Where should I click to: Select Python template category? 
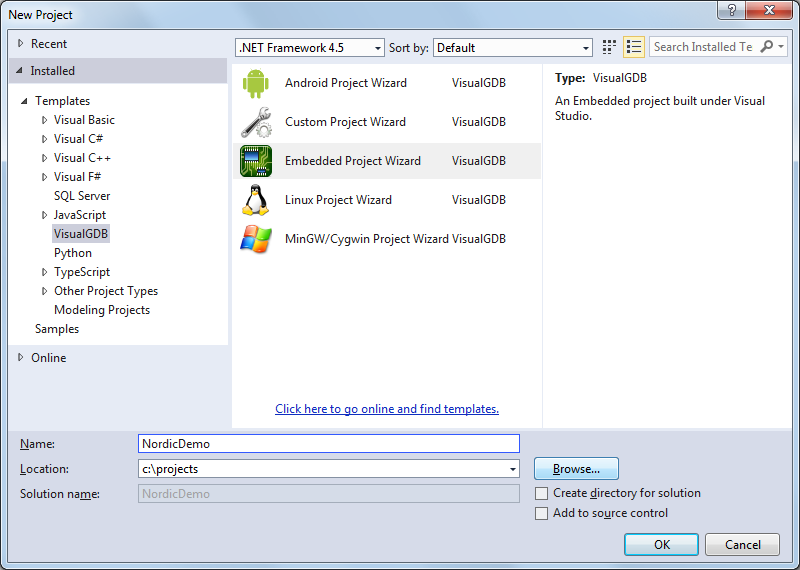(73, 253)
